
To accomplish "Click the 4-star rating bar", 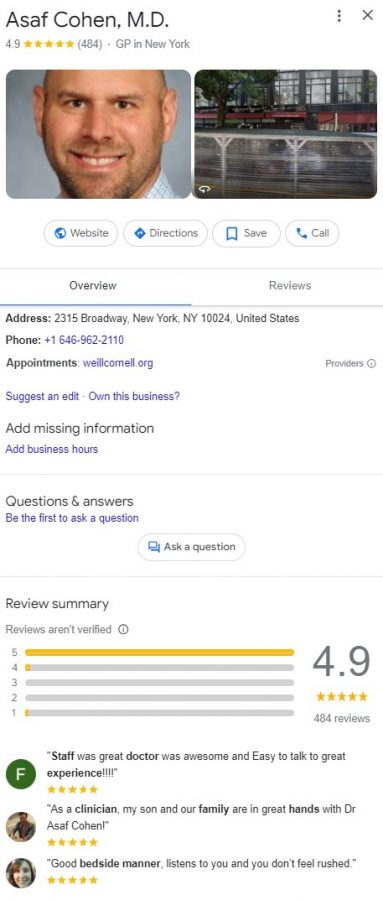I will (160, 668).
